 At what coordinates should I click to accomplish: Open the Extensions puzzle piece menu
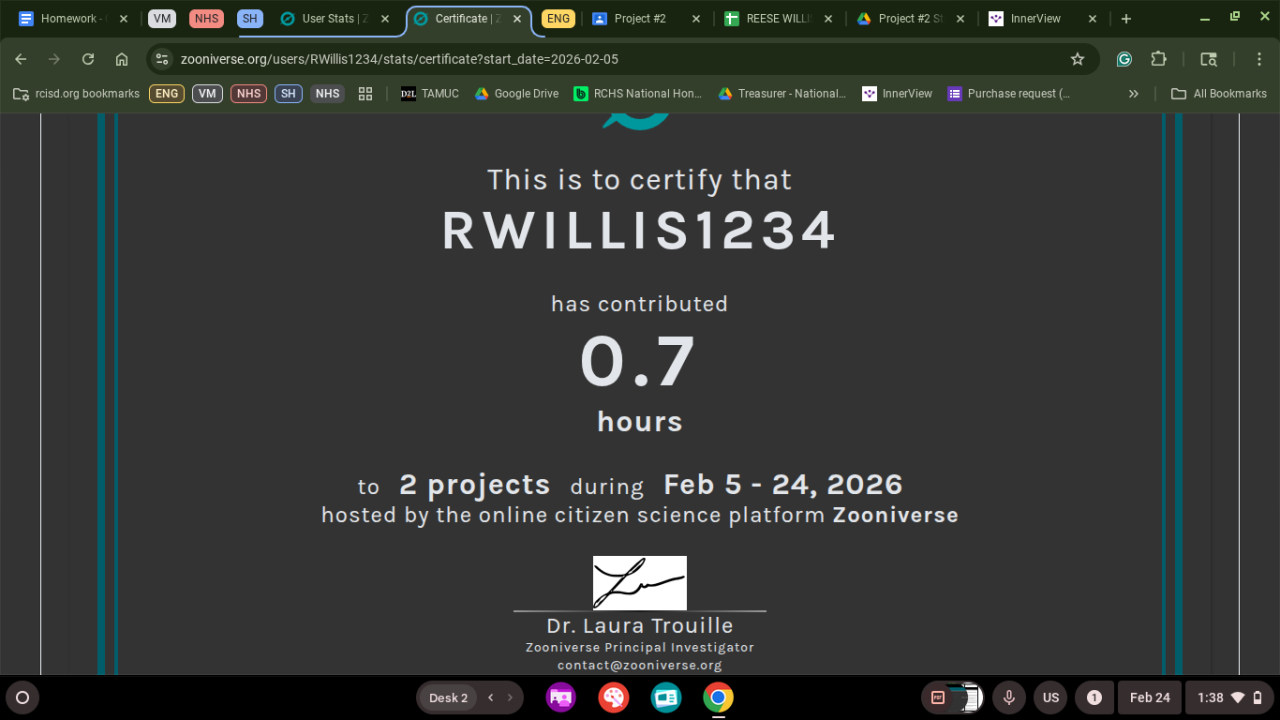(1159, 59)
